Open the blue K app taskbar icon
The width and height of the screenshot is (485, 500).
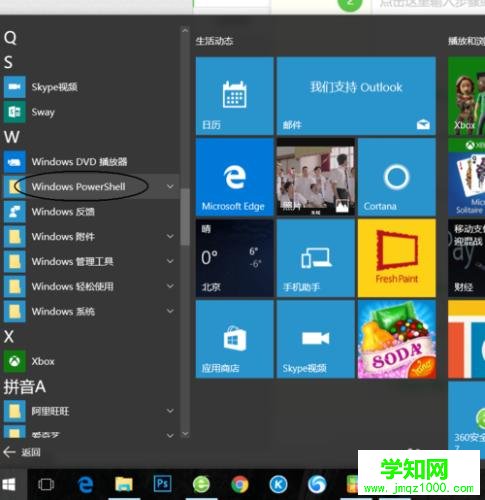point(279,484)
